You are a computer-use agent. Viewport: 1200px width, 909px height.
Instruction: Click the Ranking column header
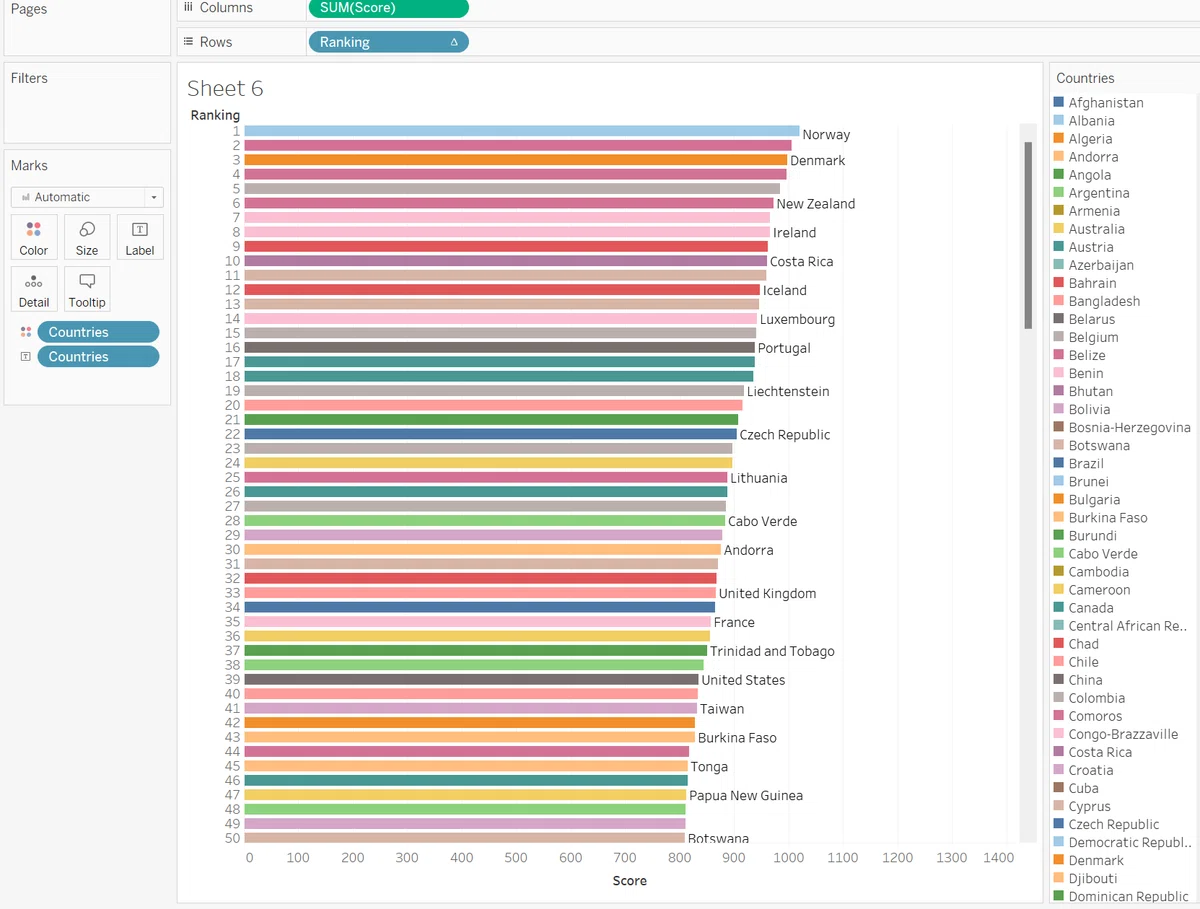point(215,115)
